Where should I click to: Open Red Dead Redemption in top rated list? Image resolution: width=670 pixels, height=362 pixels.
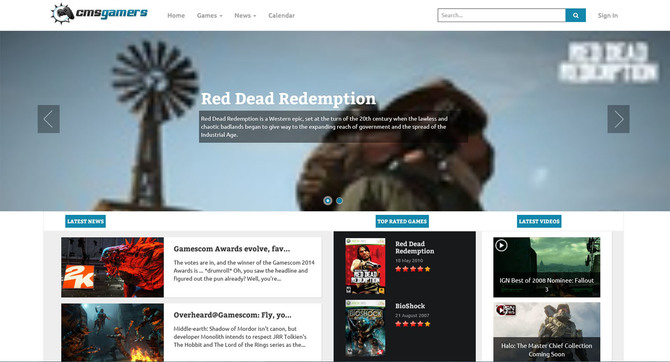click(x=414, y=247)
